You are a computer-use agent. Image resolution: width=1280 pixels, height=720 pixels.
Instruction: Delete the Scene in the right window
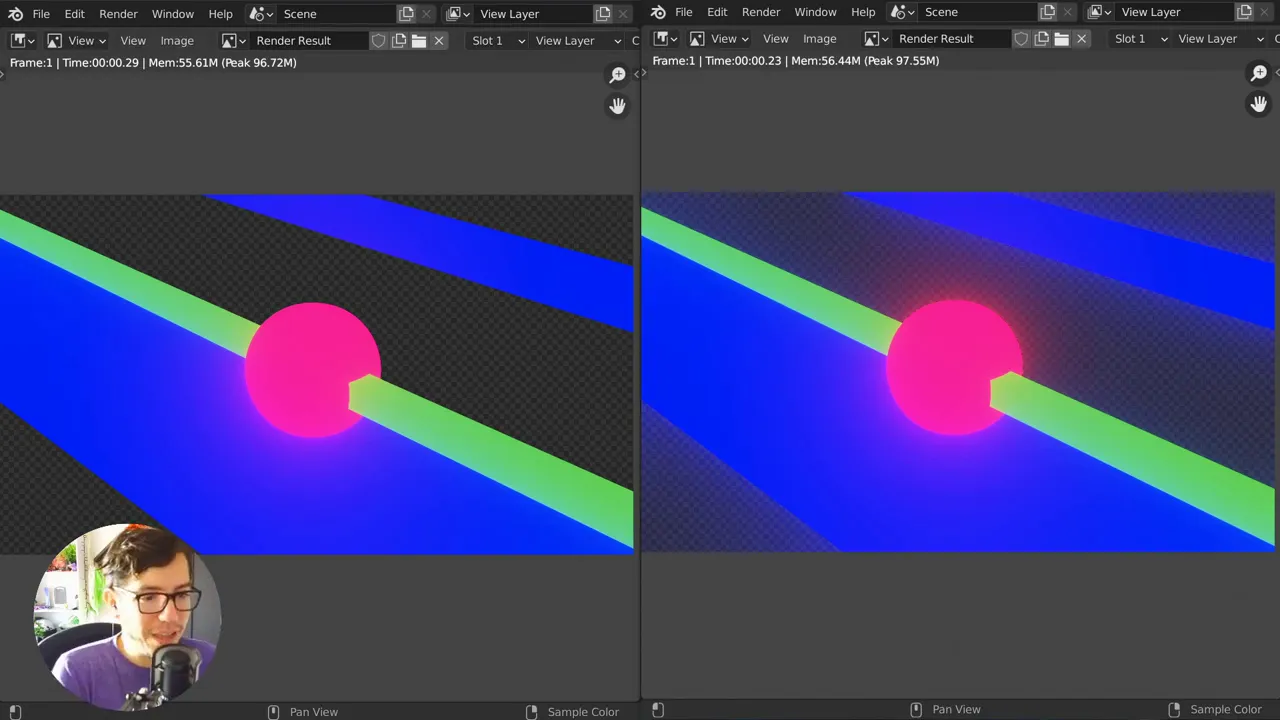click(1069, 12)
